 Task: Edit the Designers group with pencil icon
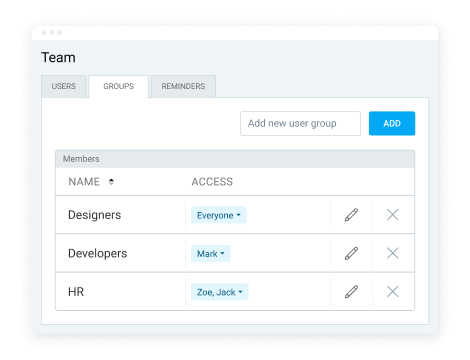click(351, 215)
